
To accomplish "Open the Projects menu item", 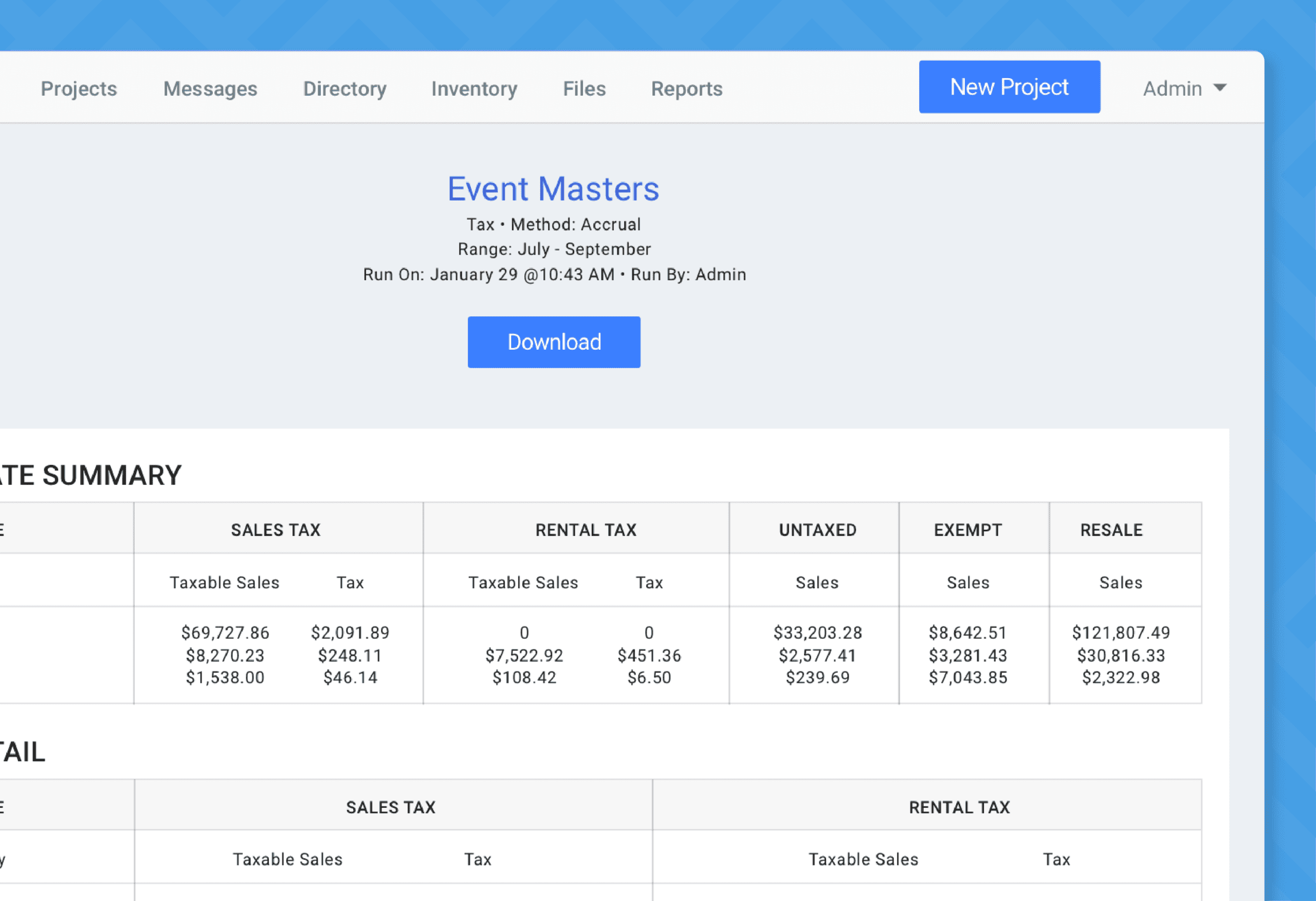I will [79, 89].
